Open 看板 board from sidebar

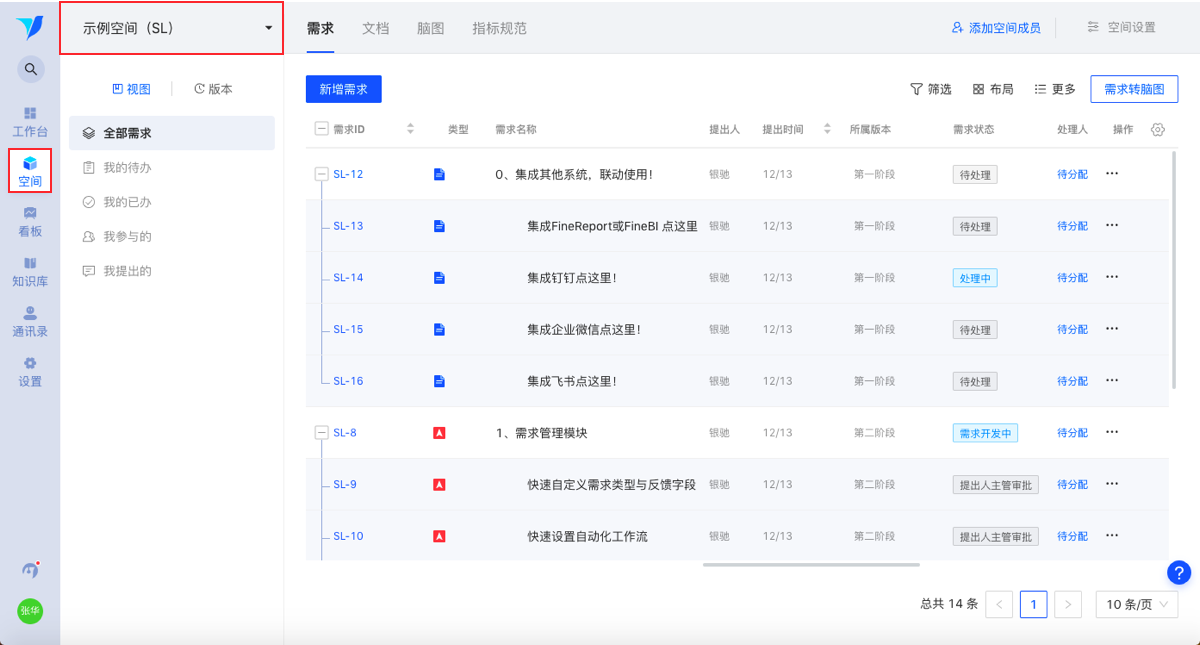30,221
